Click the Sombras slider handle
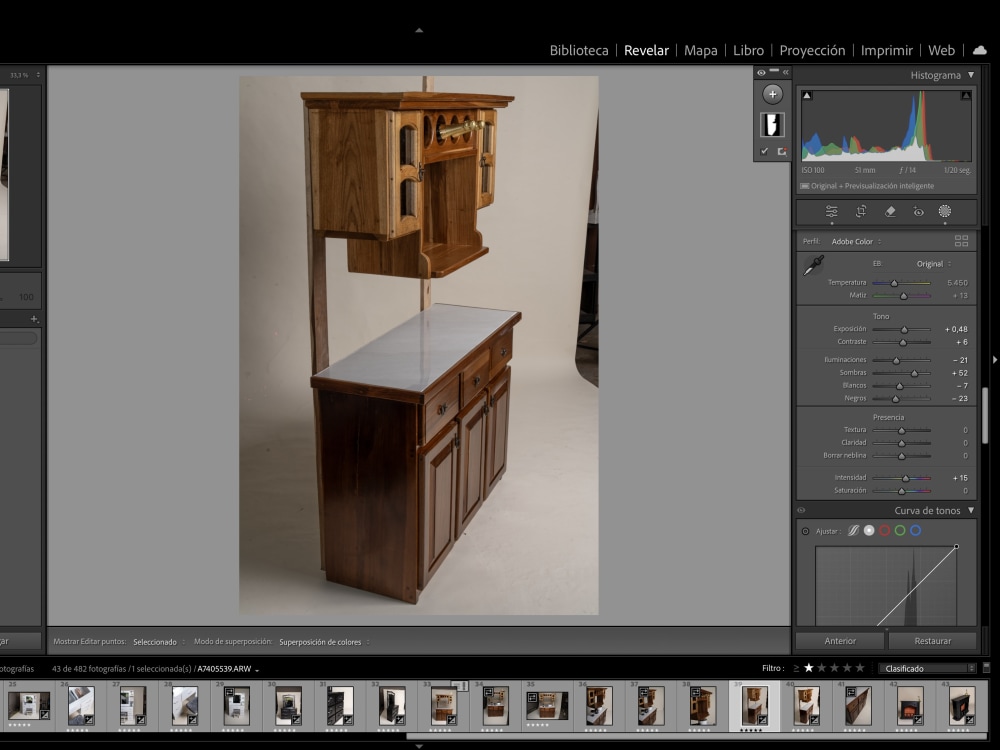Image resolution: width=1000 pixels, height=750 pixels. click(914, 373)
